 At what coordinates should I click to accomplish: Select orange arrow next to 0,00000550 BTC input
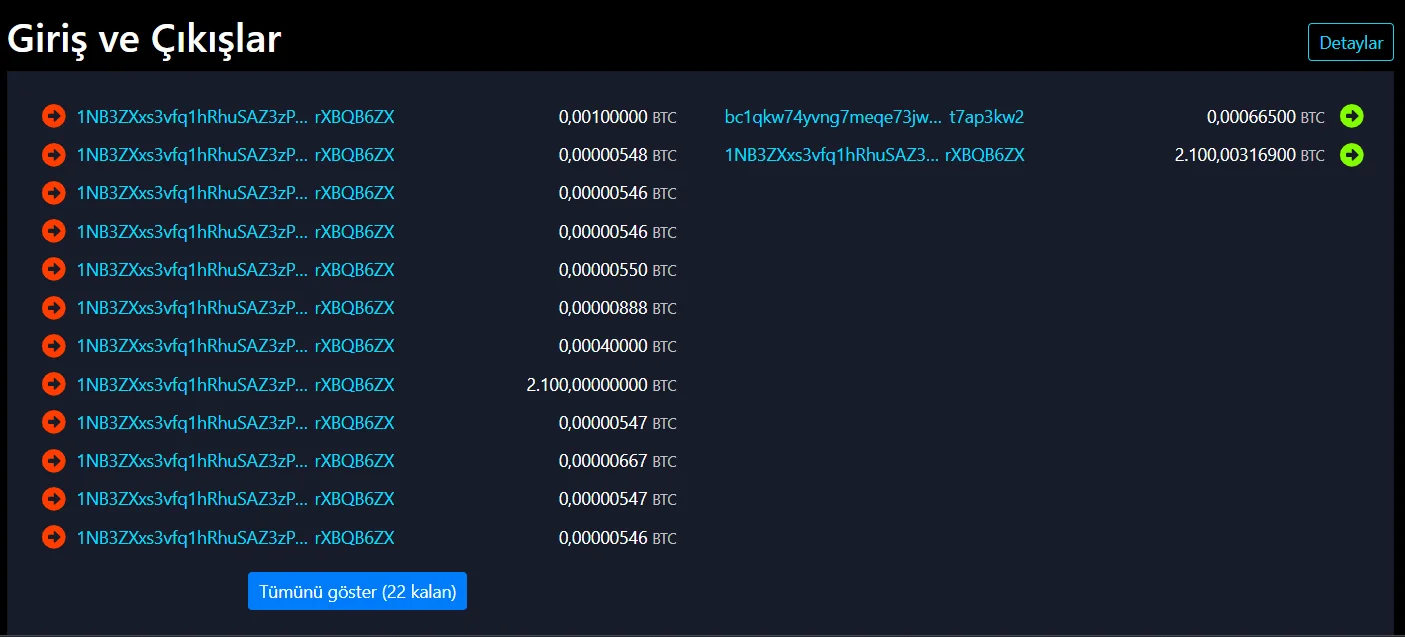click(x=53, y=269)
